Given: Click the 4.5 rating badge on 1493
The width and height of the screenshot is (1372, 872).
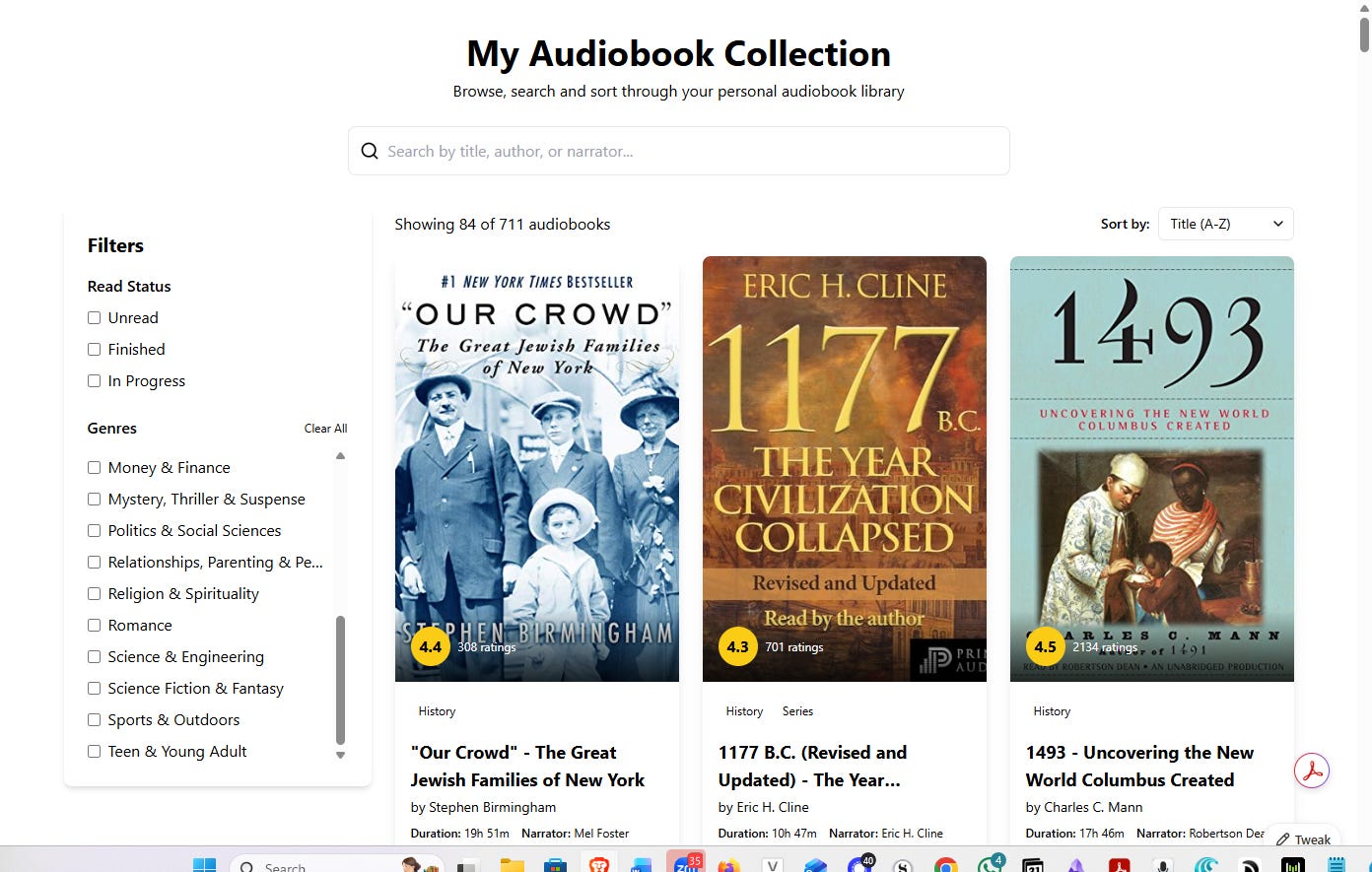Looking at the screenshot, I should point(1046,647).
